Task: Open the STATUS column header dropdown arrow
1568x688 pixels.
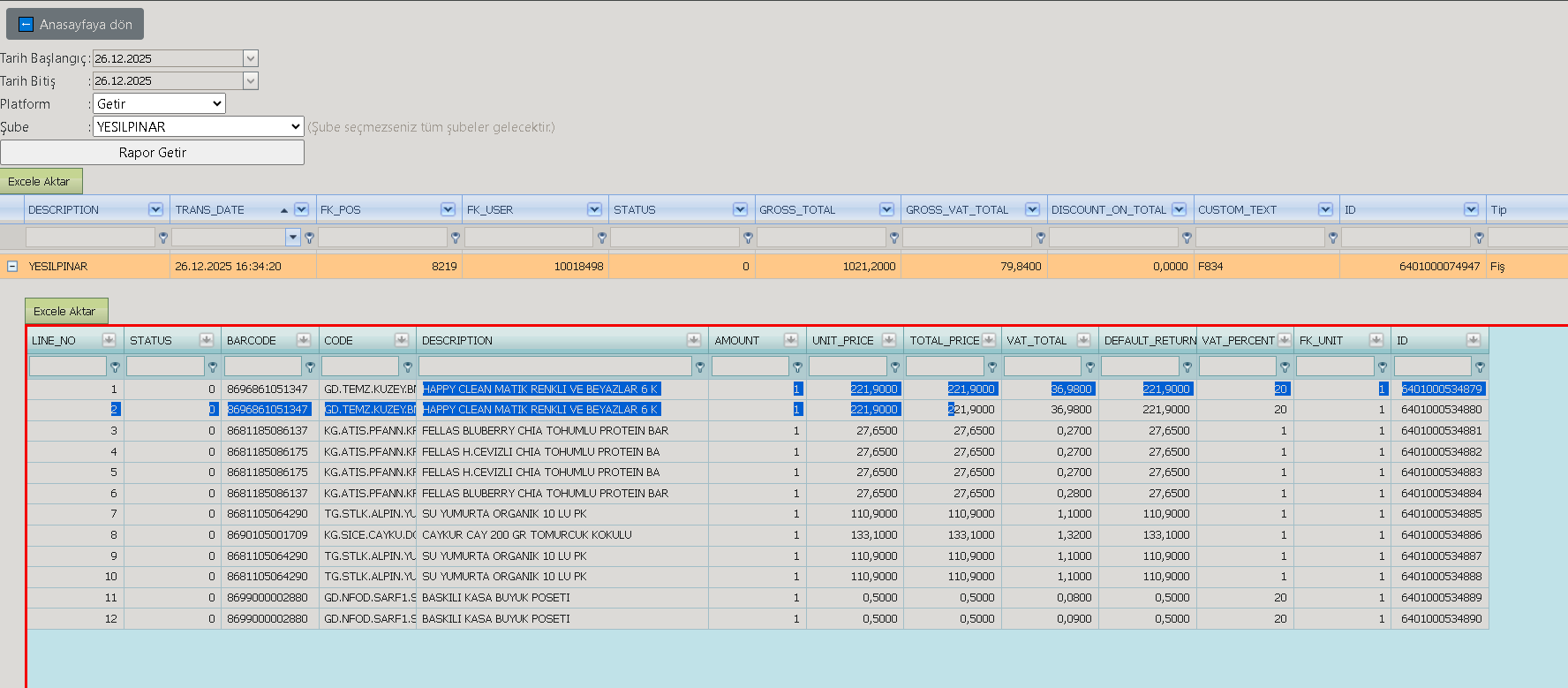Action: point(741,209)
